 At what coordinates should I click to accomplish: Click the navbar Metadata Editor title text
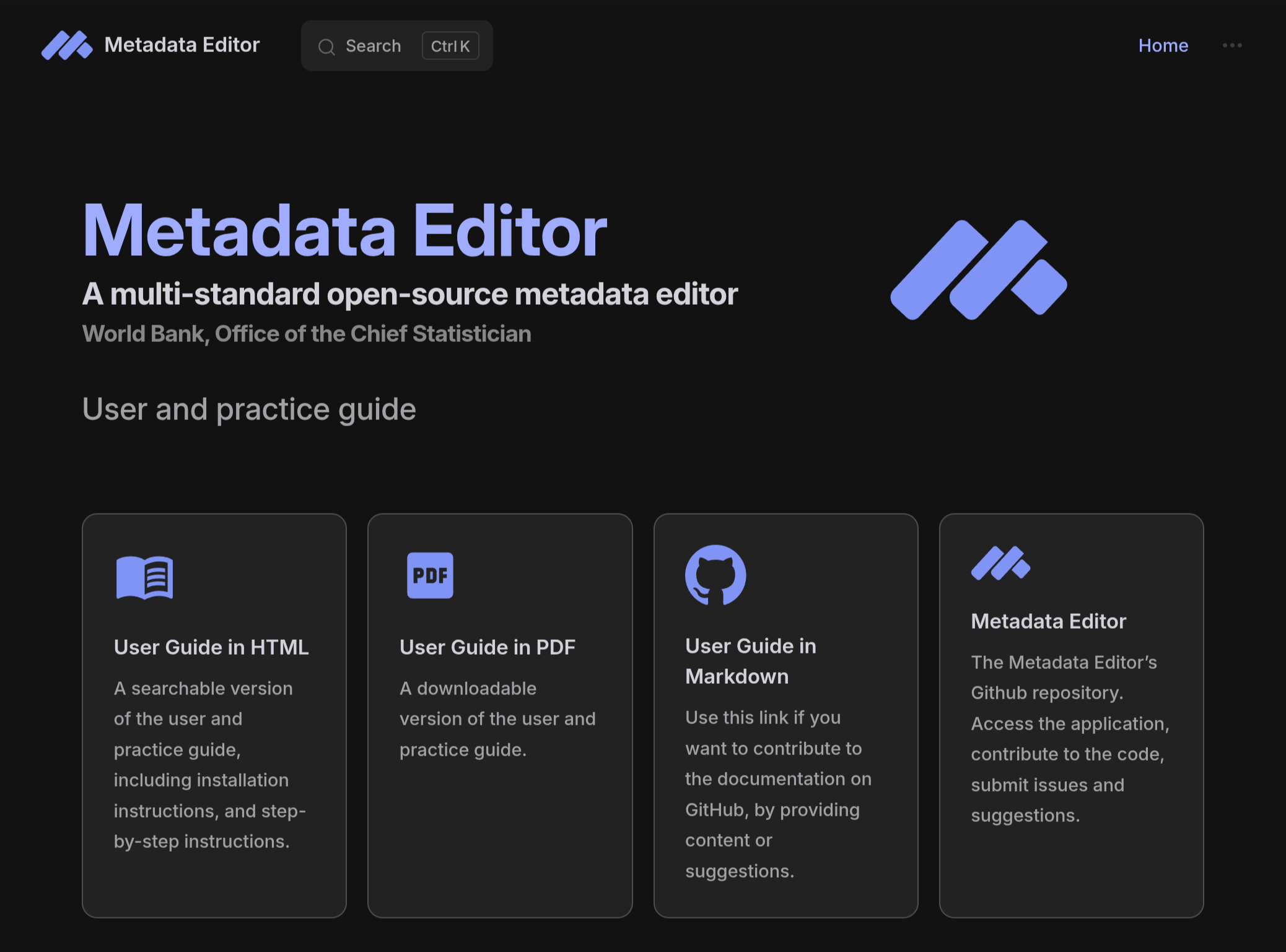[182, 45]
